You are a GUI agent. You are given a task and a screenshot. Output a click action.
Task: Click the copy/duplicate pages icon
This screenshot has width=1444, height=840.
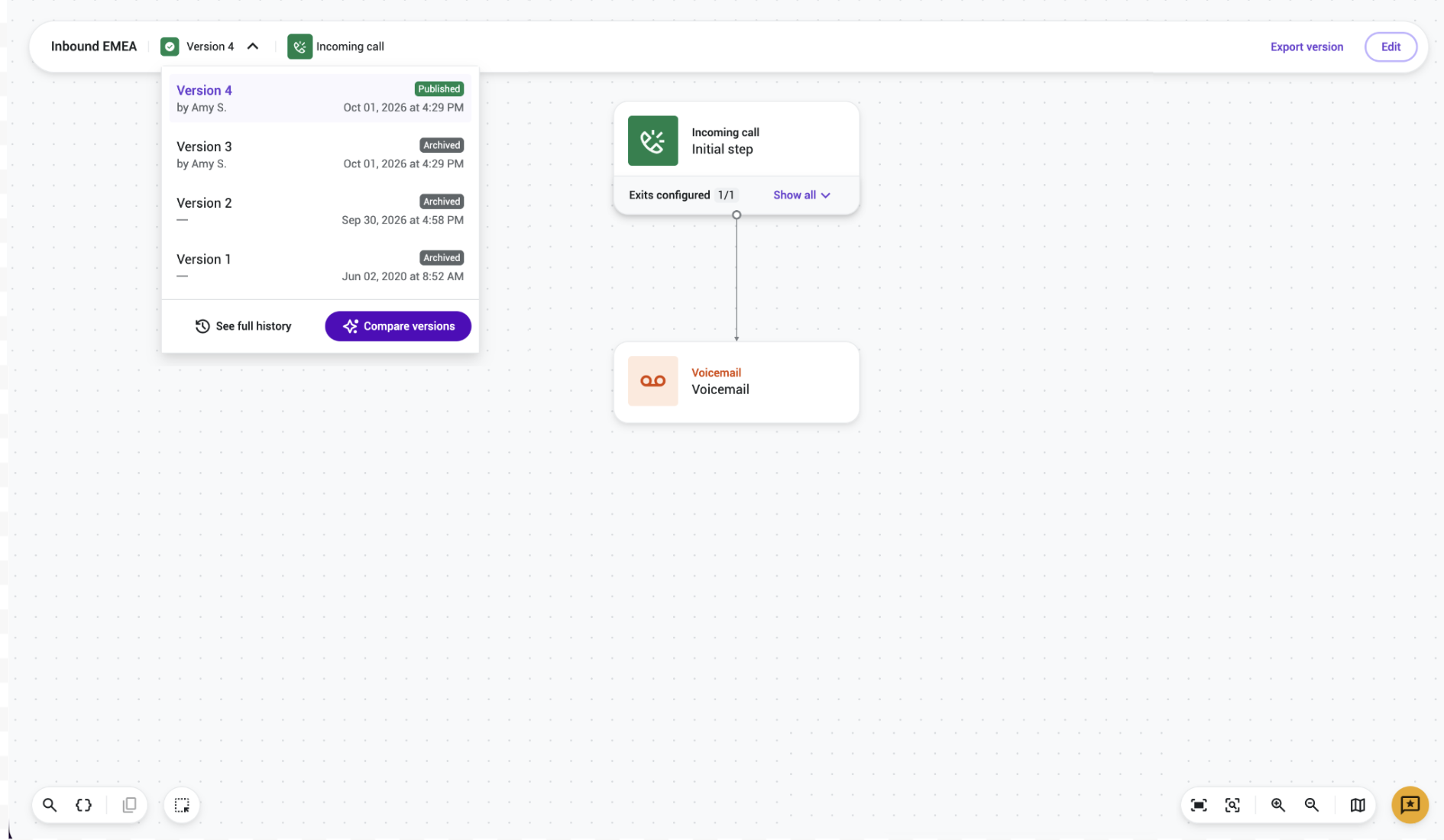tap(129, 805)
